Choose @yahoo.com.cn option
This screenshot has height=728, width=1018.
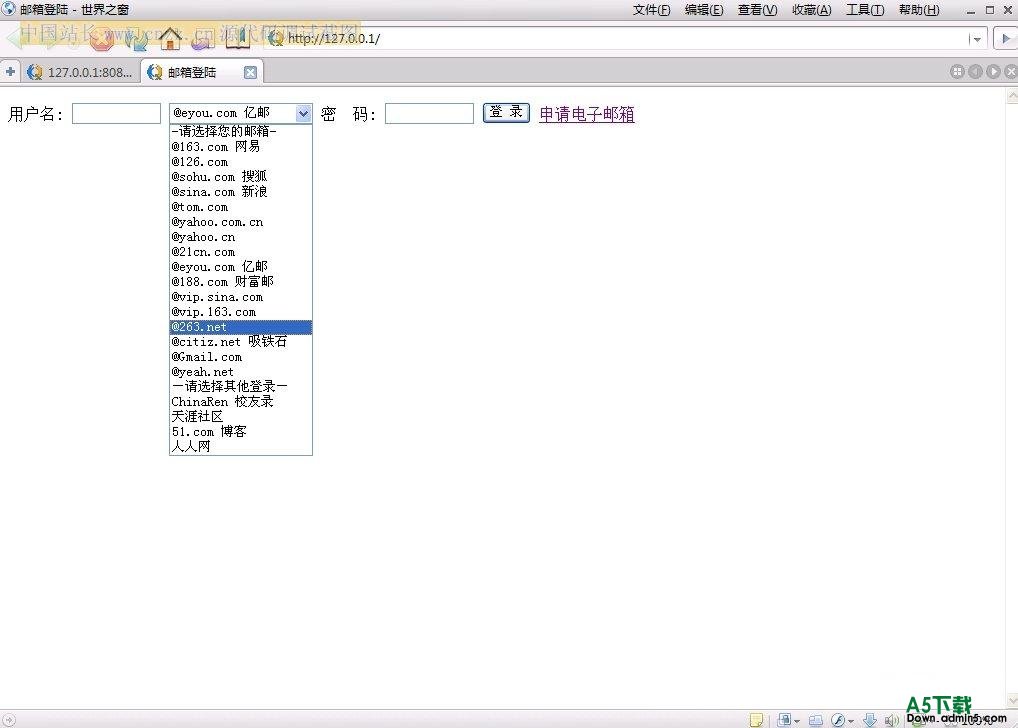tap(241, 221)
